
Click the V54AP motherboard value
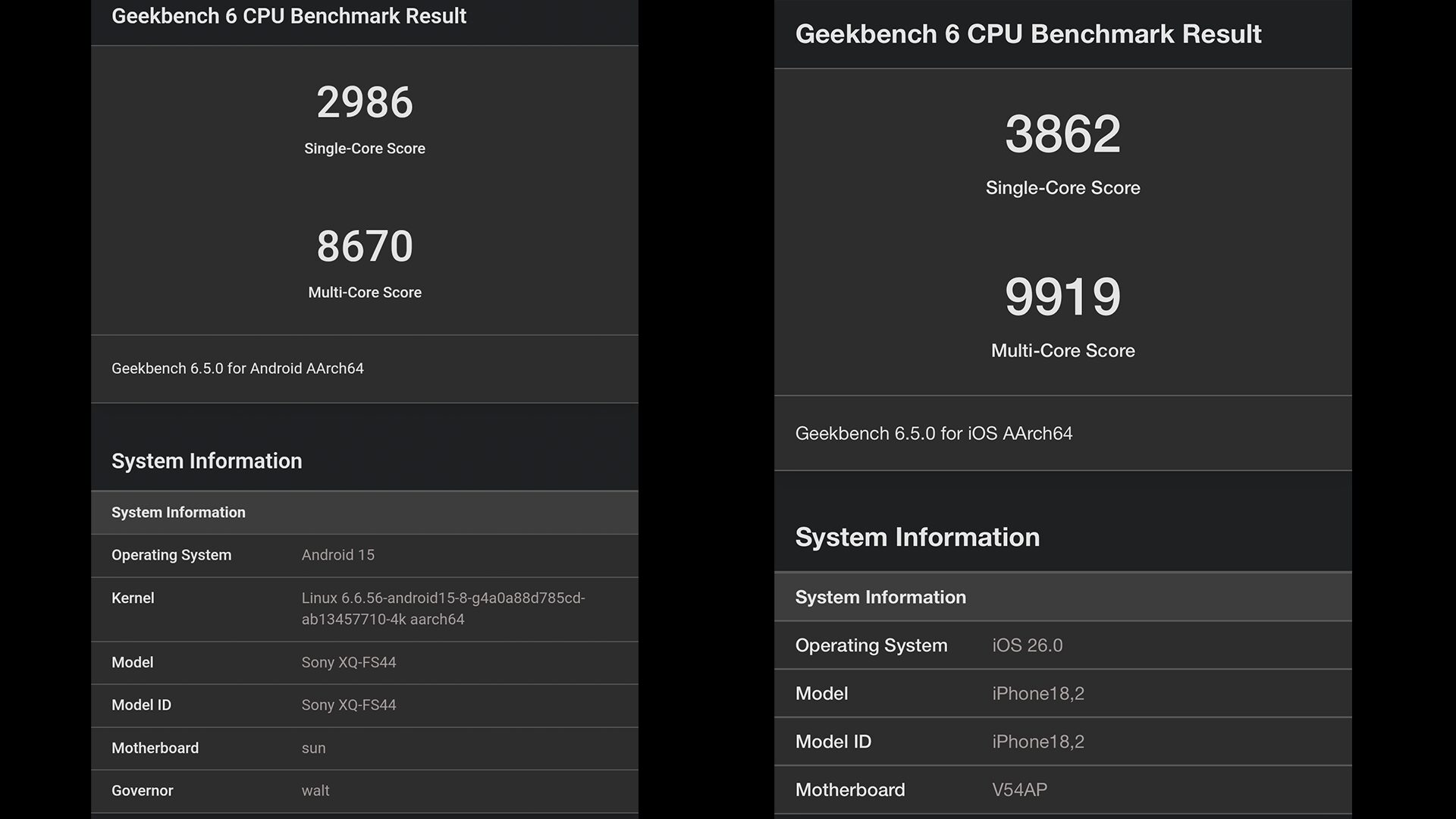[x=1019, y=790]
